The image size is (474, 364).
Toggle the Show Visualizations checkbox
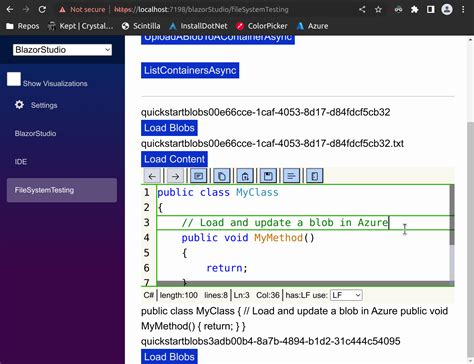tap(14, 79)
